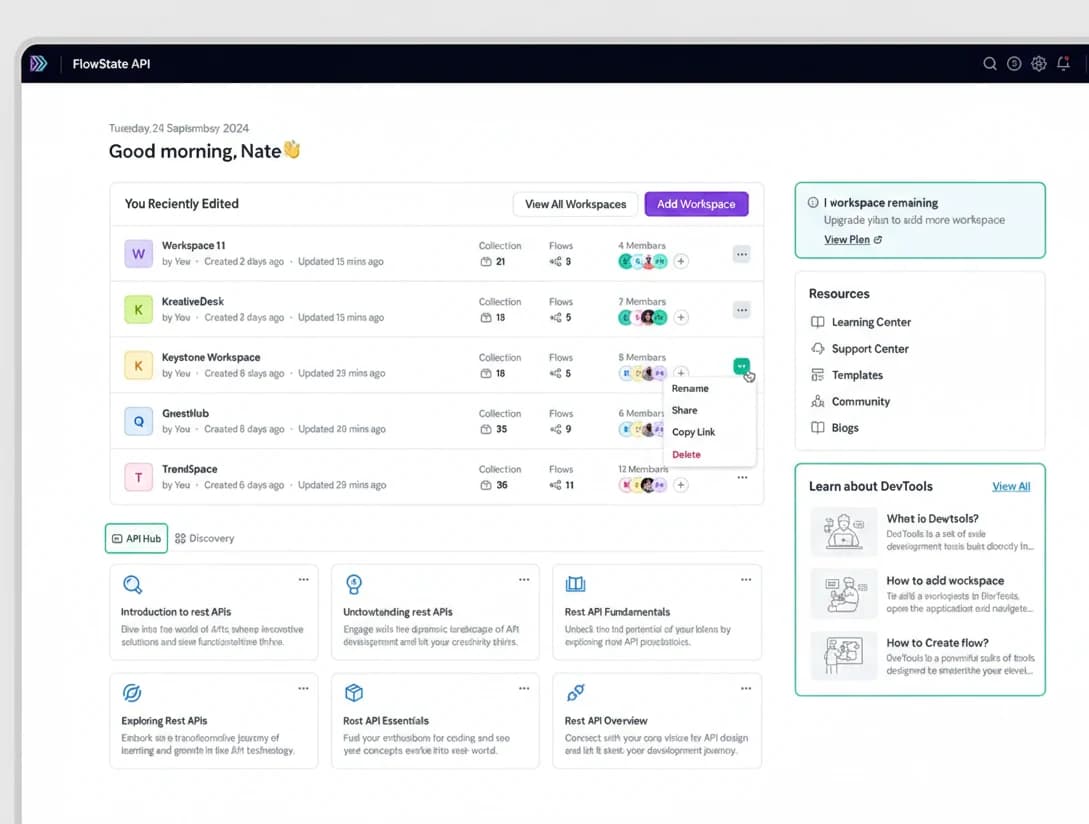This screenshot has width=1089, height=824.
Task: Choose Delete in the context menu
Action: 686,454
